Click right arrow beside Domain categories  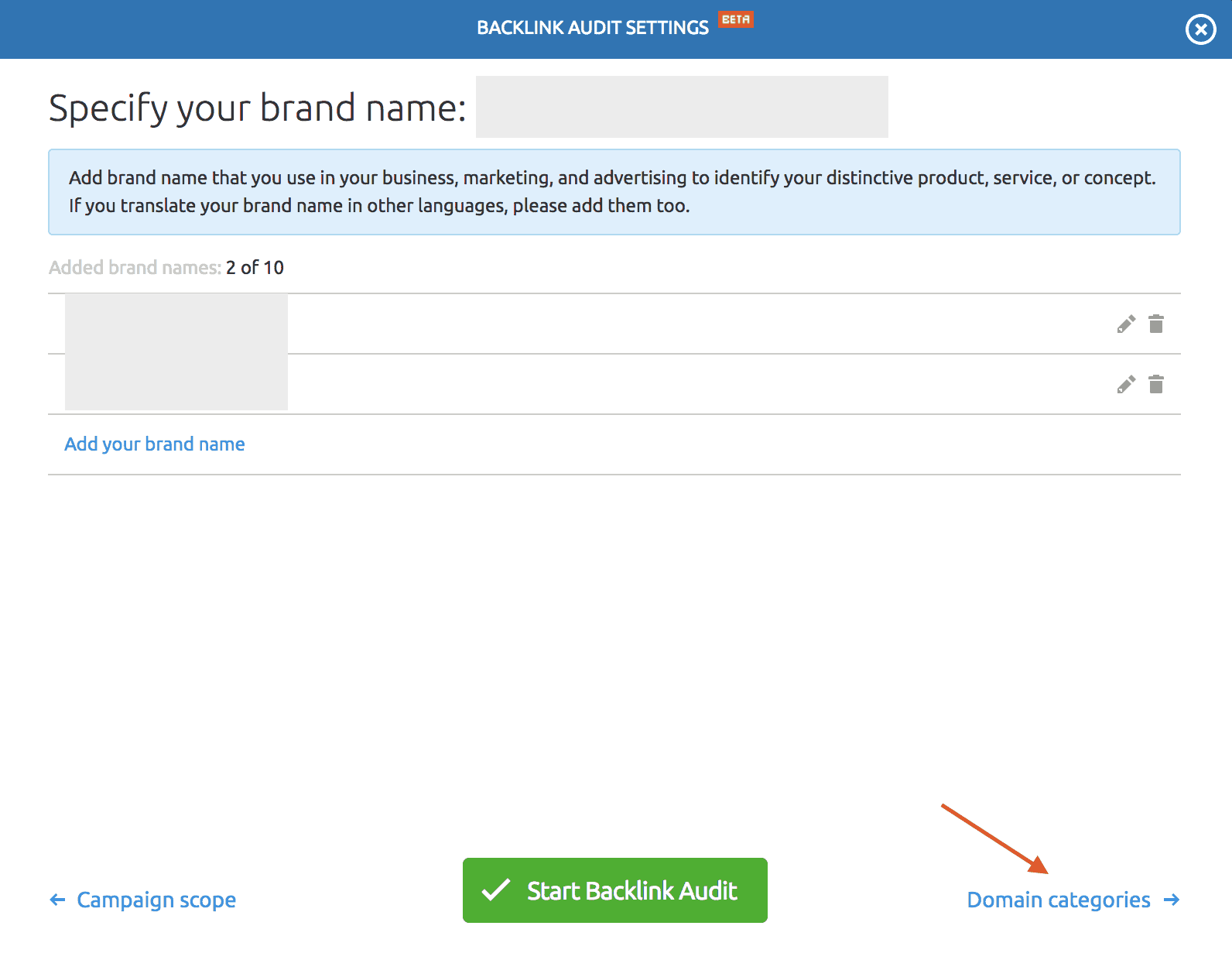click(x=1171, y=900)
